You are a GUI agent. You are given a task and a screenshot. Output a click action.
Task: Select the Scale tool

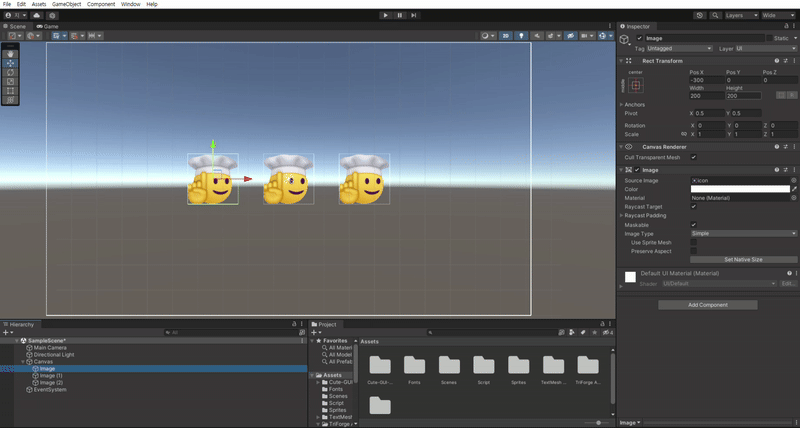[10, 82]
